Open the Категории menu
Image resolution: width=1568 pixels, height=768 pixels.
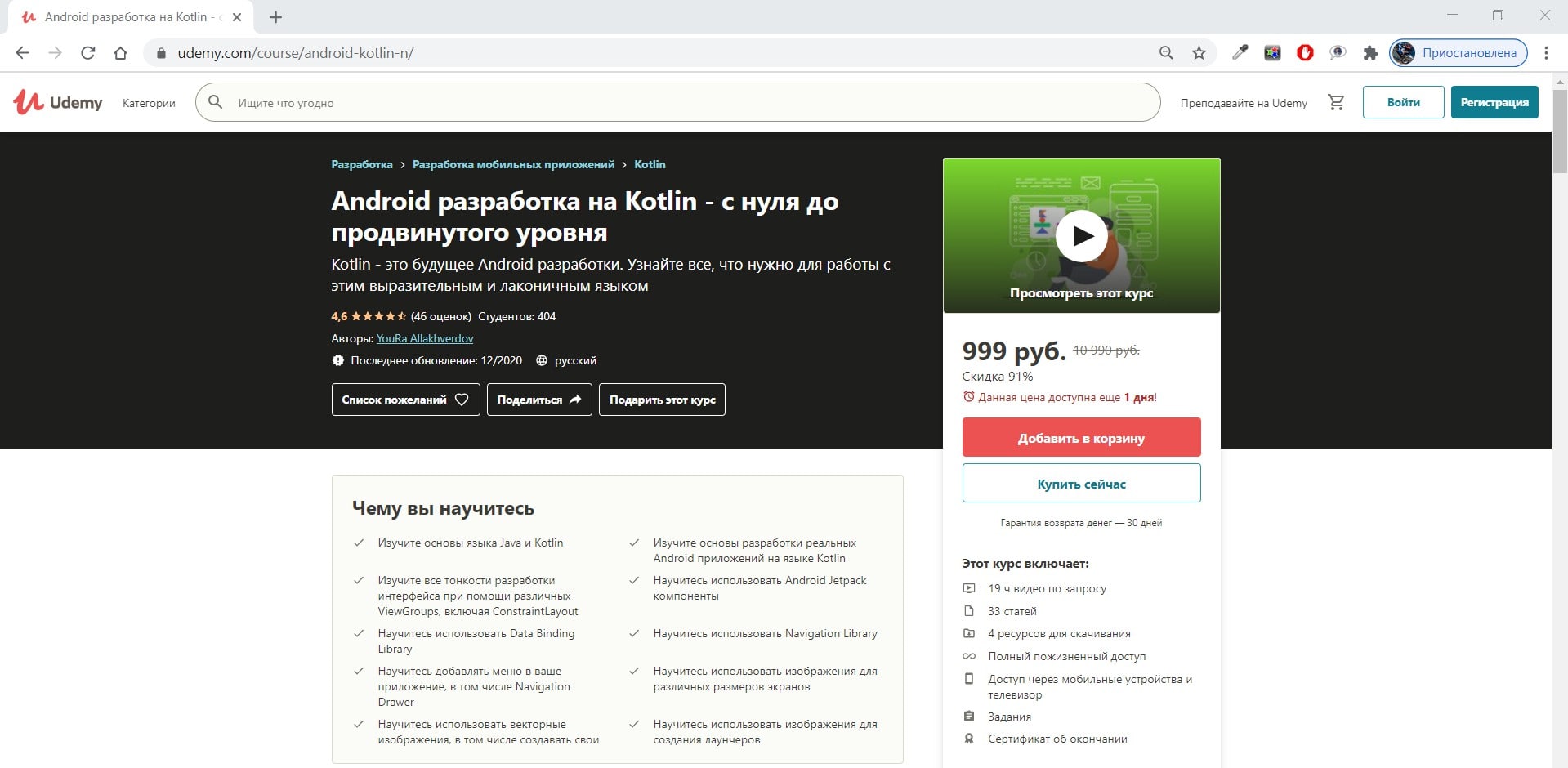pyautogui.click(x=149, y=103)
